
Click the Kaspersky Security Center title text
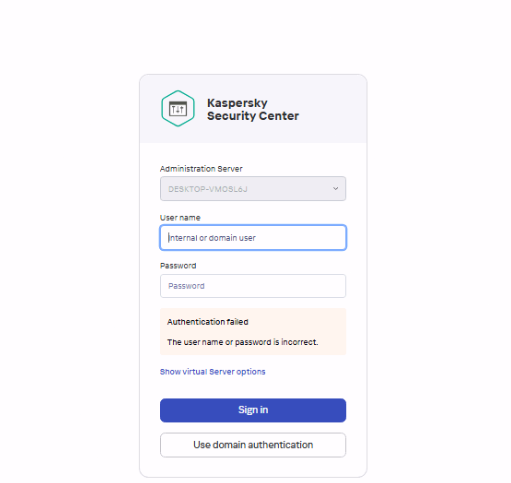253,109
